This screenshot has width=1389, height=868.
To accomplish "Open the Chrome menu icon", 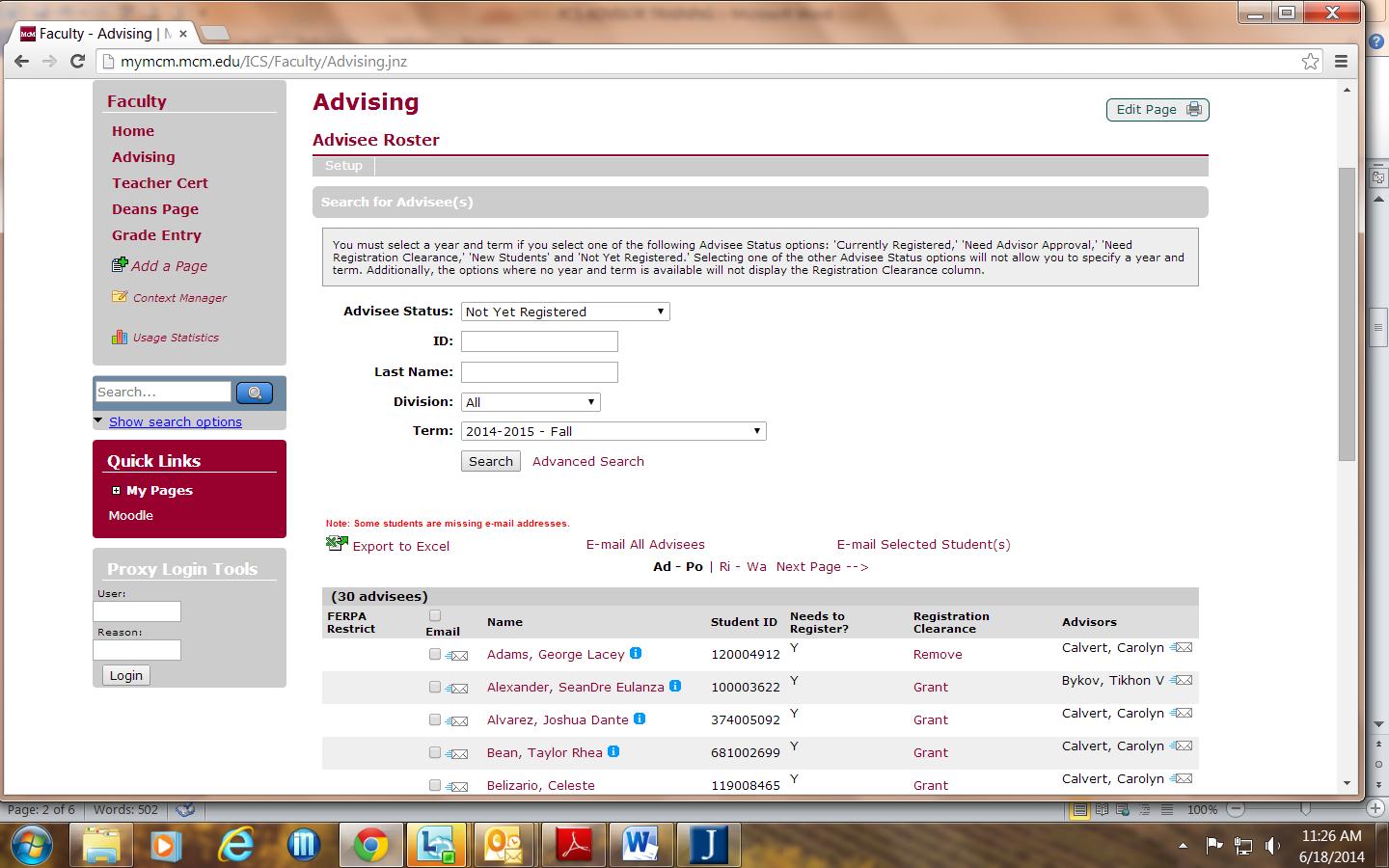I will click(x=1341, y=62).
